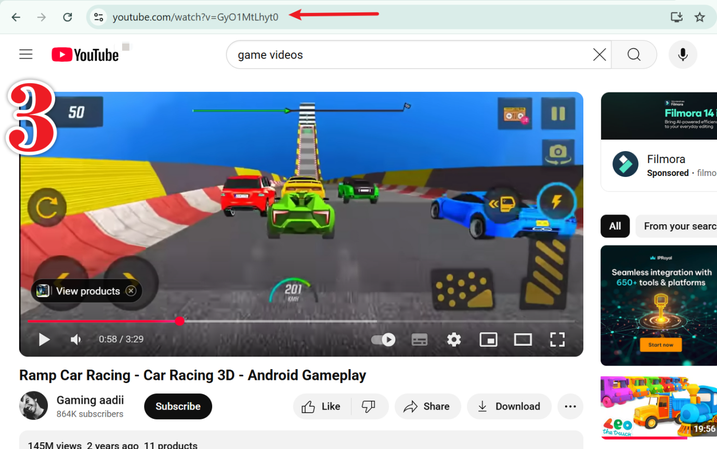717x449 pixels.
Task: Open the Share dialog for video
Action: [427, 407]
